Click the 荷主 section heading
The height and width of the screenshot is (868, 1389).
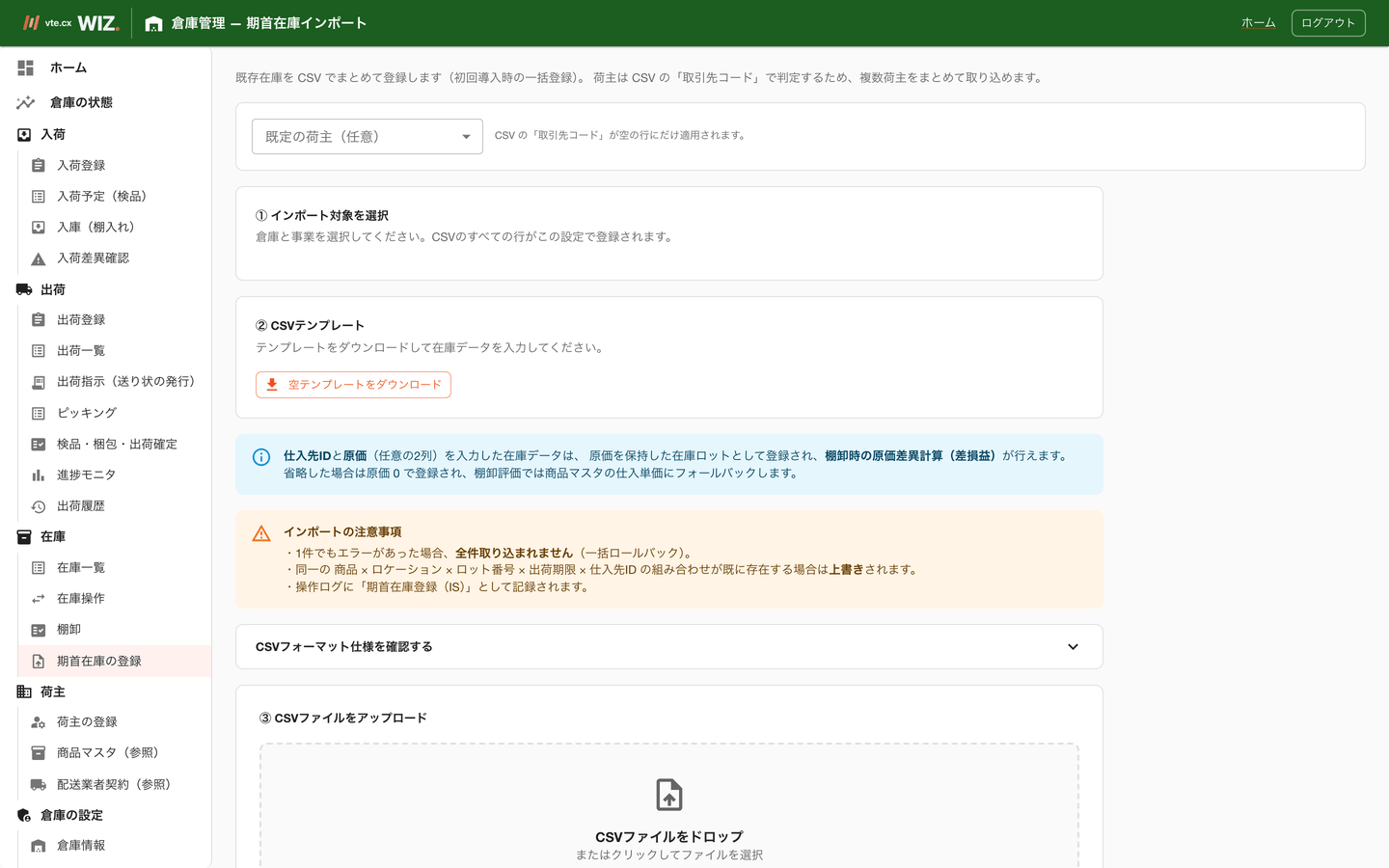[53, 692]
